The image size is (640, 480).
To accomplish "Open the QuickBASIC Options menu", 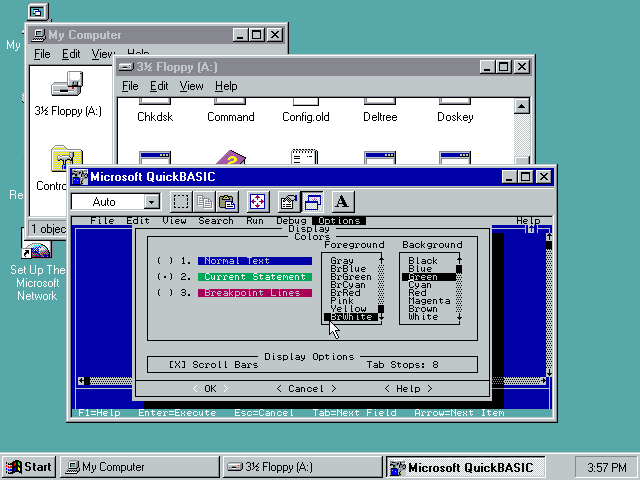I will pyautogui.click(x=339, y=221).
